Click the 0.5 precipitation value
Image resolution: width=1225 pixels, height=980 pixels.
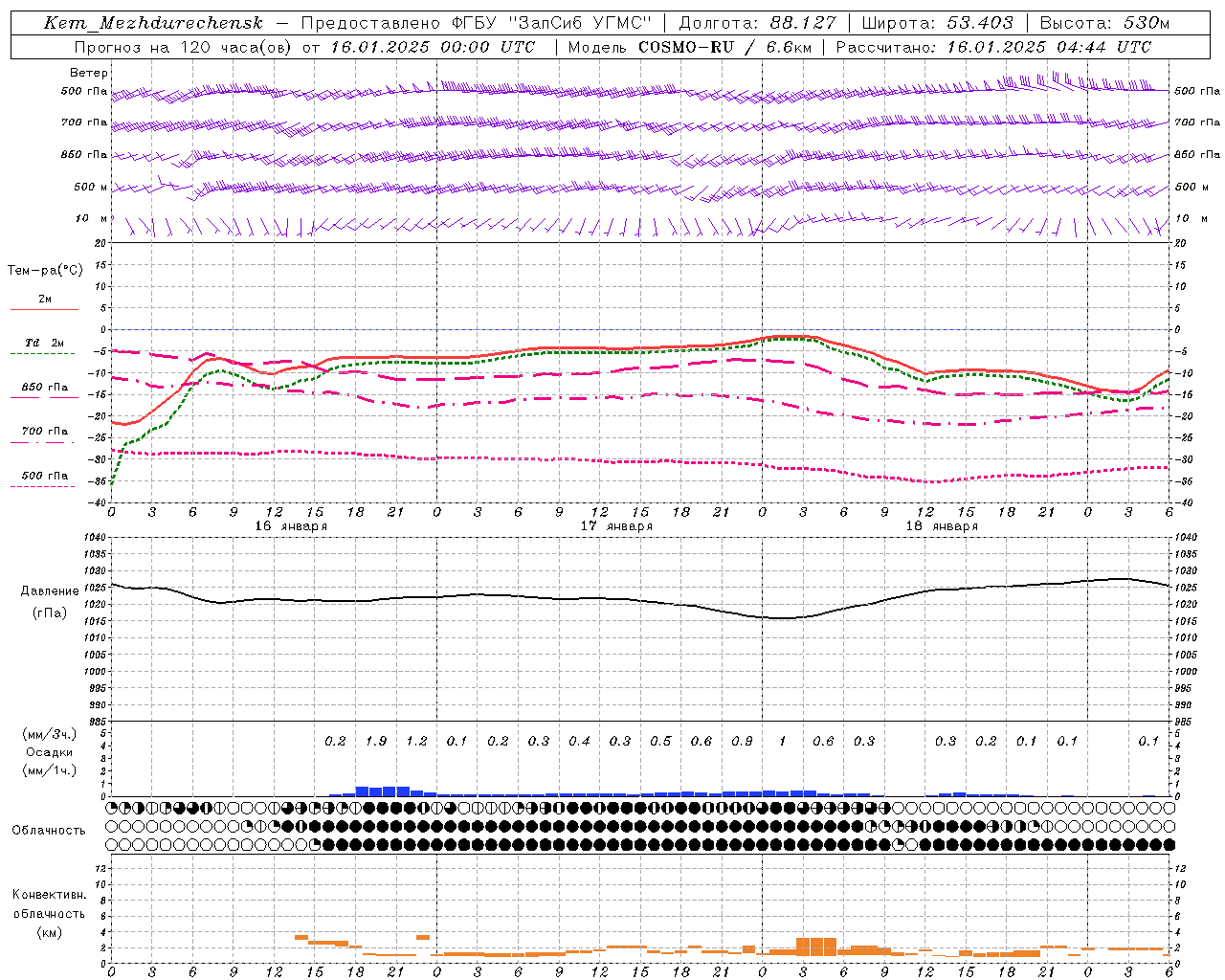(x=660, y=741)
